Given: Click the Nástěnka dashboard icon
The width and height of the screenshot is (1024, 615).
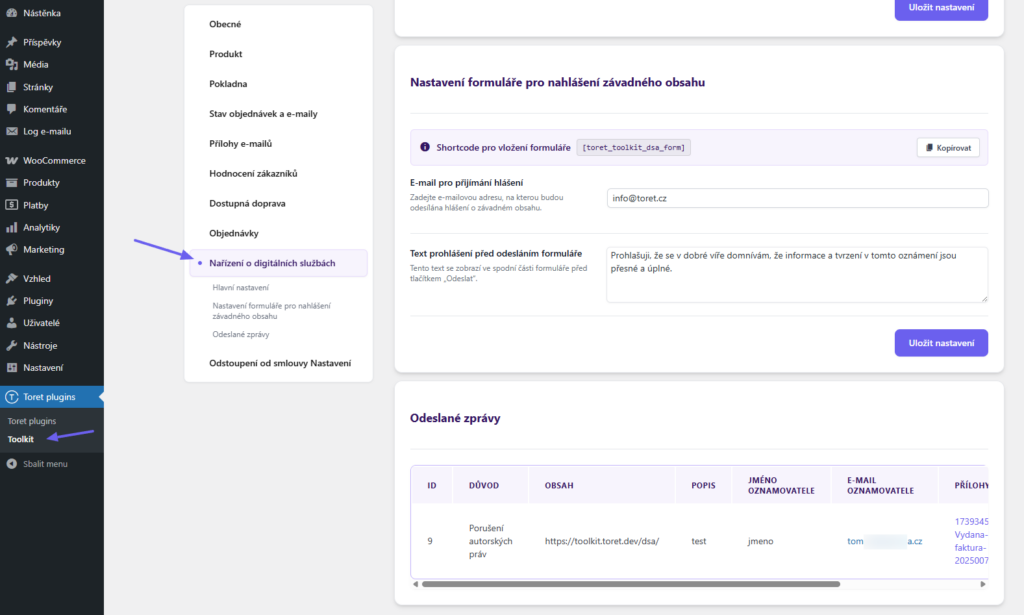Looking at the screenshot, I should pos(11,13).
